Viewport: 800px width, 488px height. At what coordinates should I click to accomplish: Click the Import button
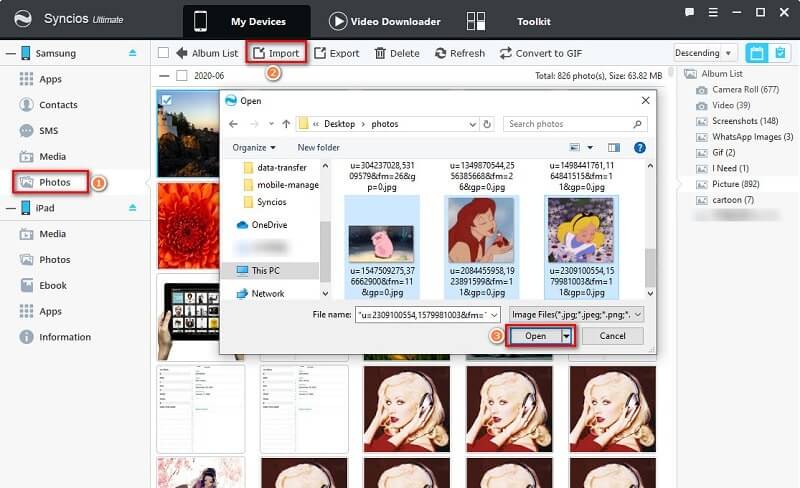click(x=276, y=53)
